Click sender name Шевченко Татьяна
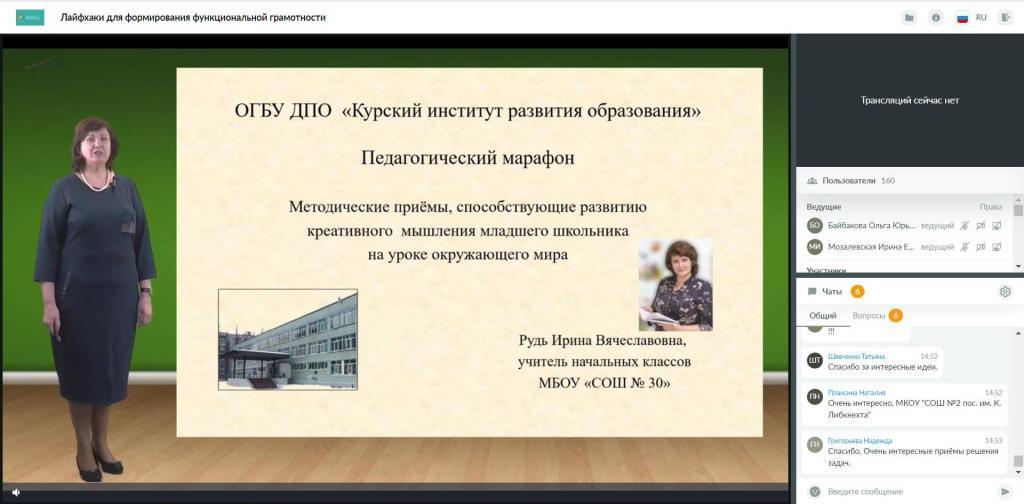Image resolution: width=1024 pixels, height=504 pixels. tap(856, 356)
